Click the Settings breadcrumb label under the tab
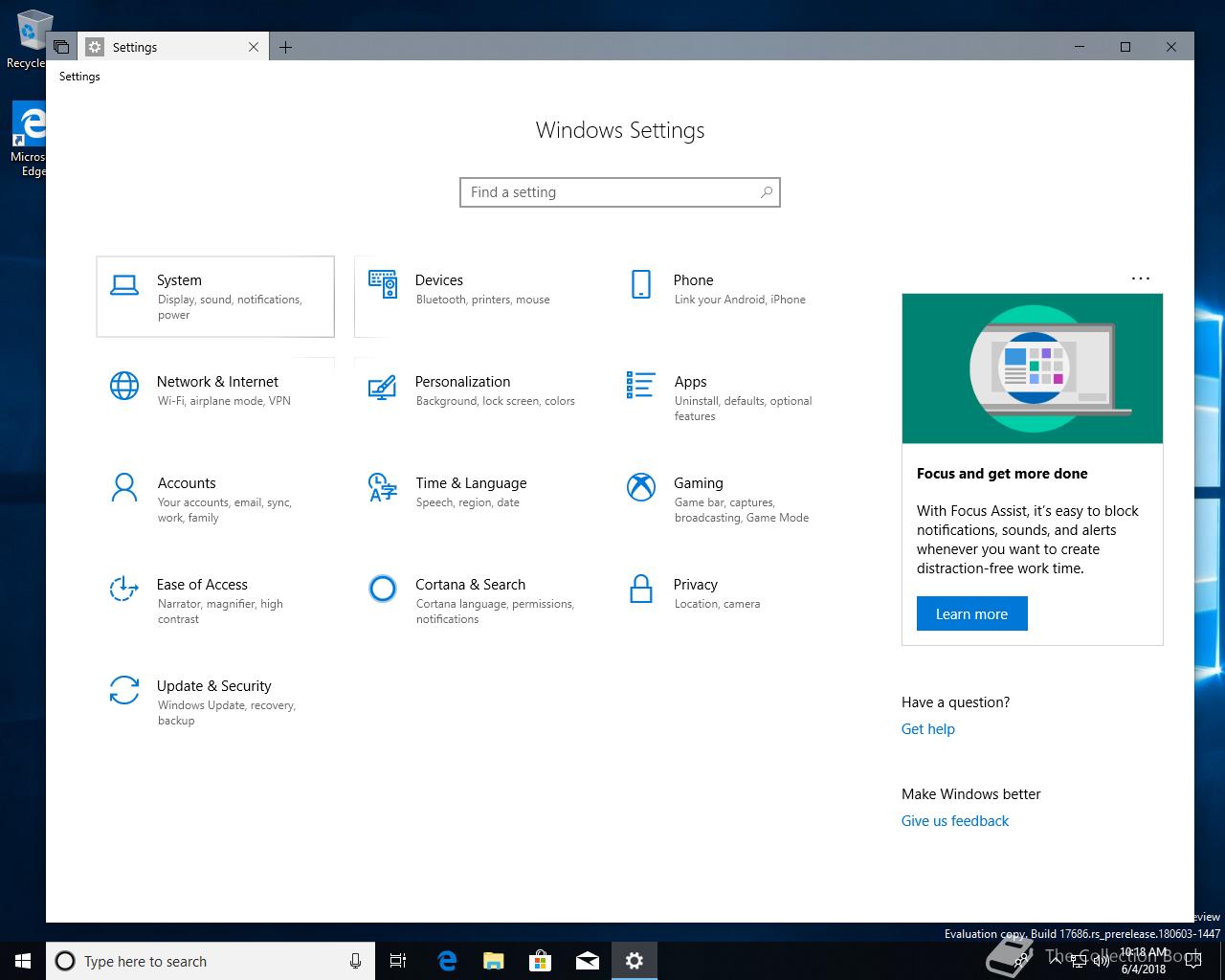1225x980 pixels. pyautogui.click(x=79, y=77)
